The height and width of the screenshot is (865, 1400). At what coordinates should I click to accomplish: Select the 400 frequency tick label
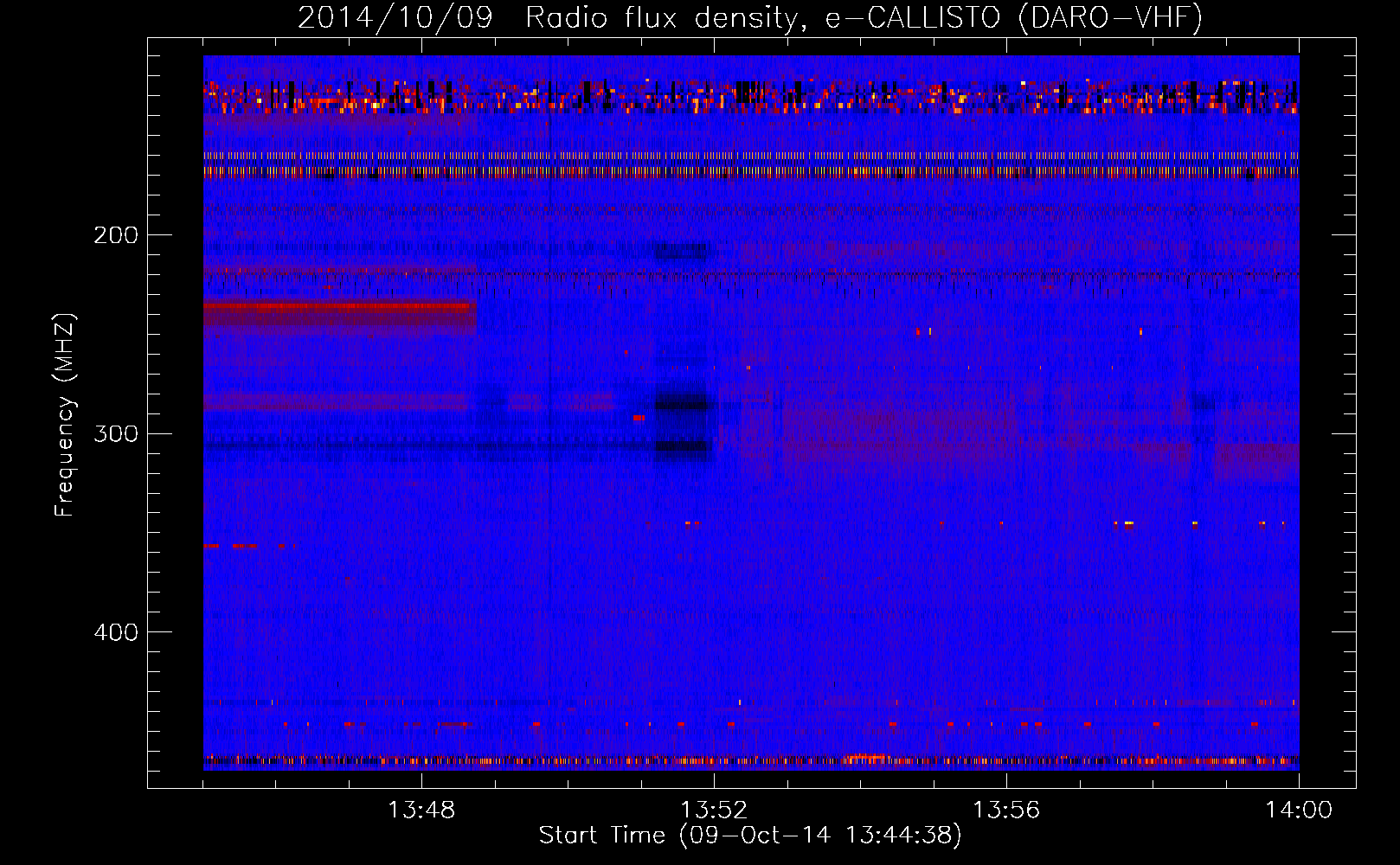pos(116,632)
